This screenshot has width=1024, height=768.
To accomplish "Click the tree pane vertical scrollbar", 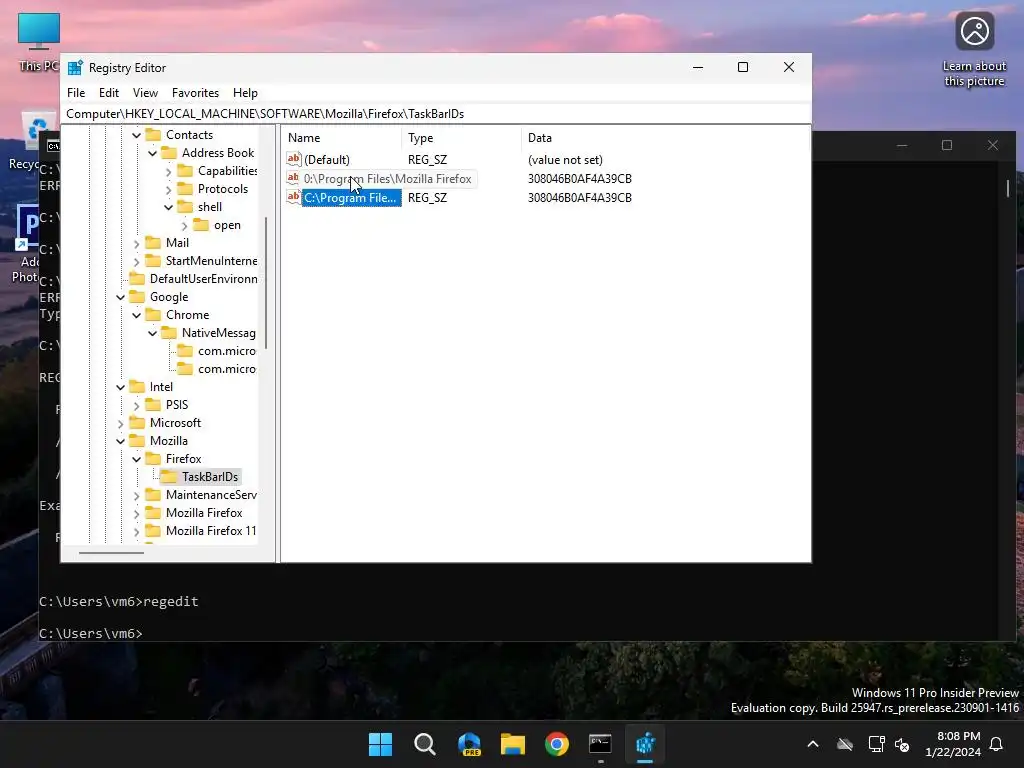I will click(x=266, y=283).
